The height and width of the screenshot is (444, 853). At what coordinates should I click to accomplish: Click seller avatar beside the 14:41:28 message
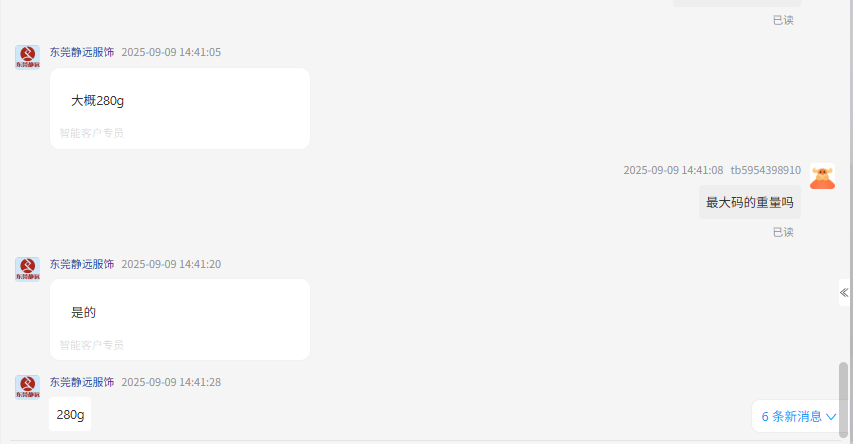click(x=27, y=387)
